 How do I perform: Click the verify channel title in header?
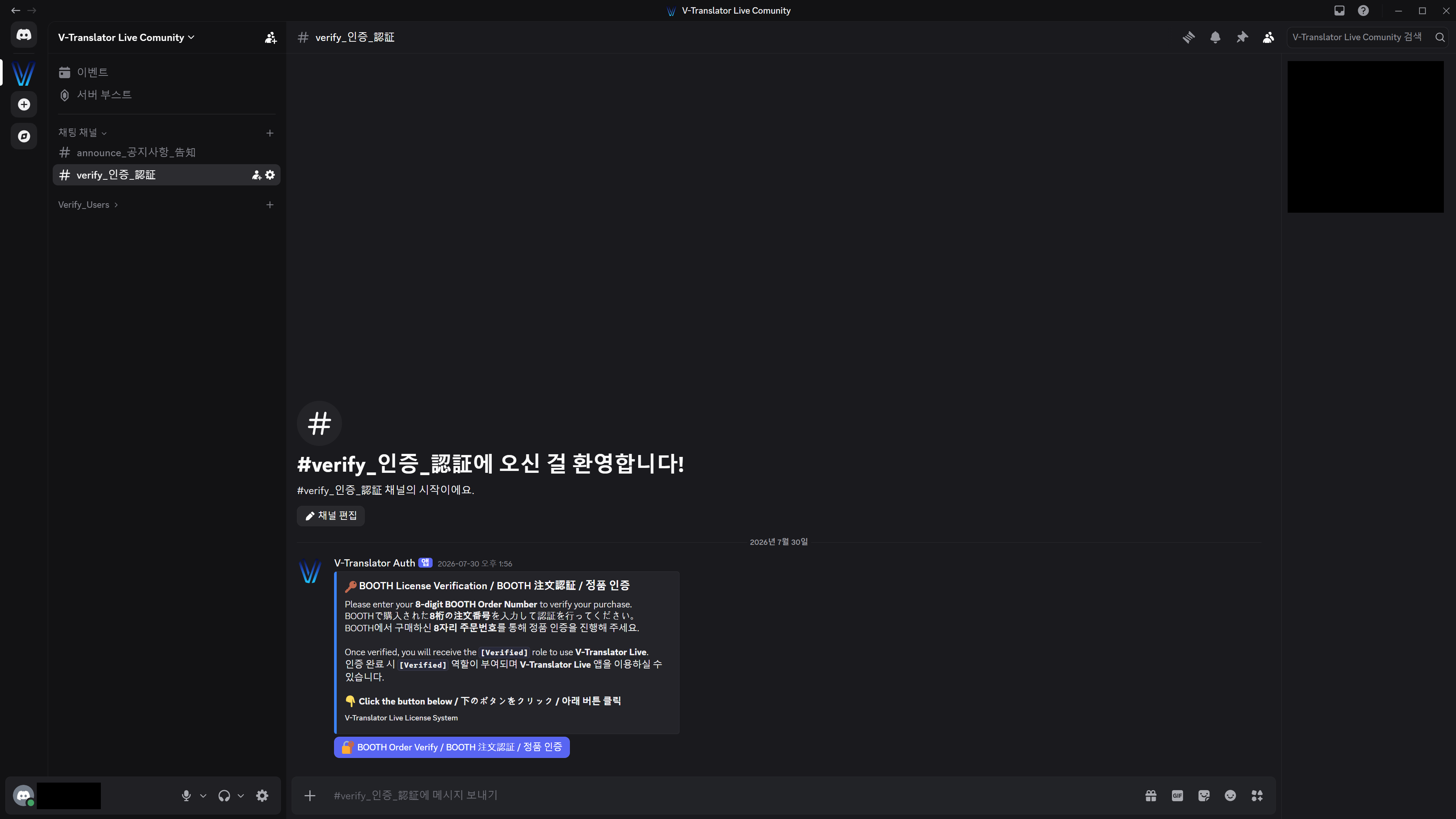tap(355, 37)
